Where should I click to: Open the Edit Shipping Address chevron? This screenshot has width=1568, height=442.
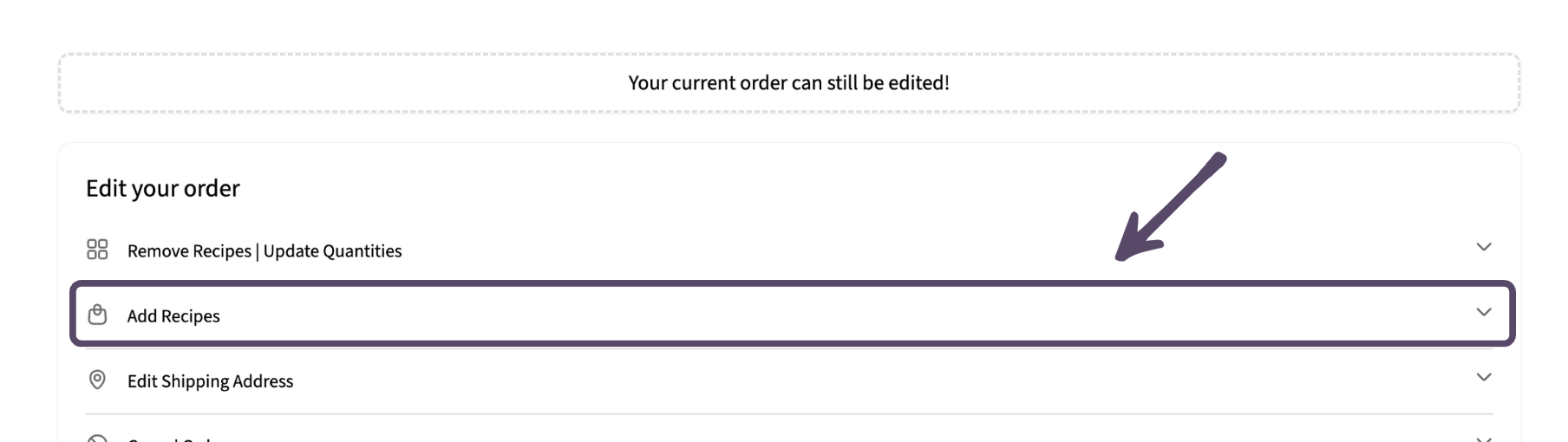[1484, 377]
